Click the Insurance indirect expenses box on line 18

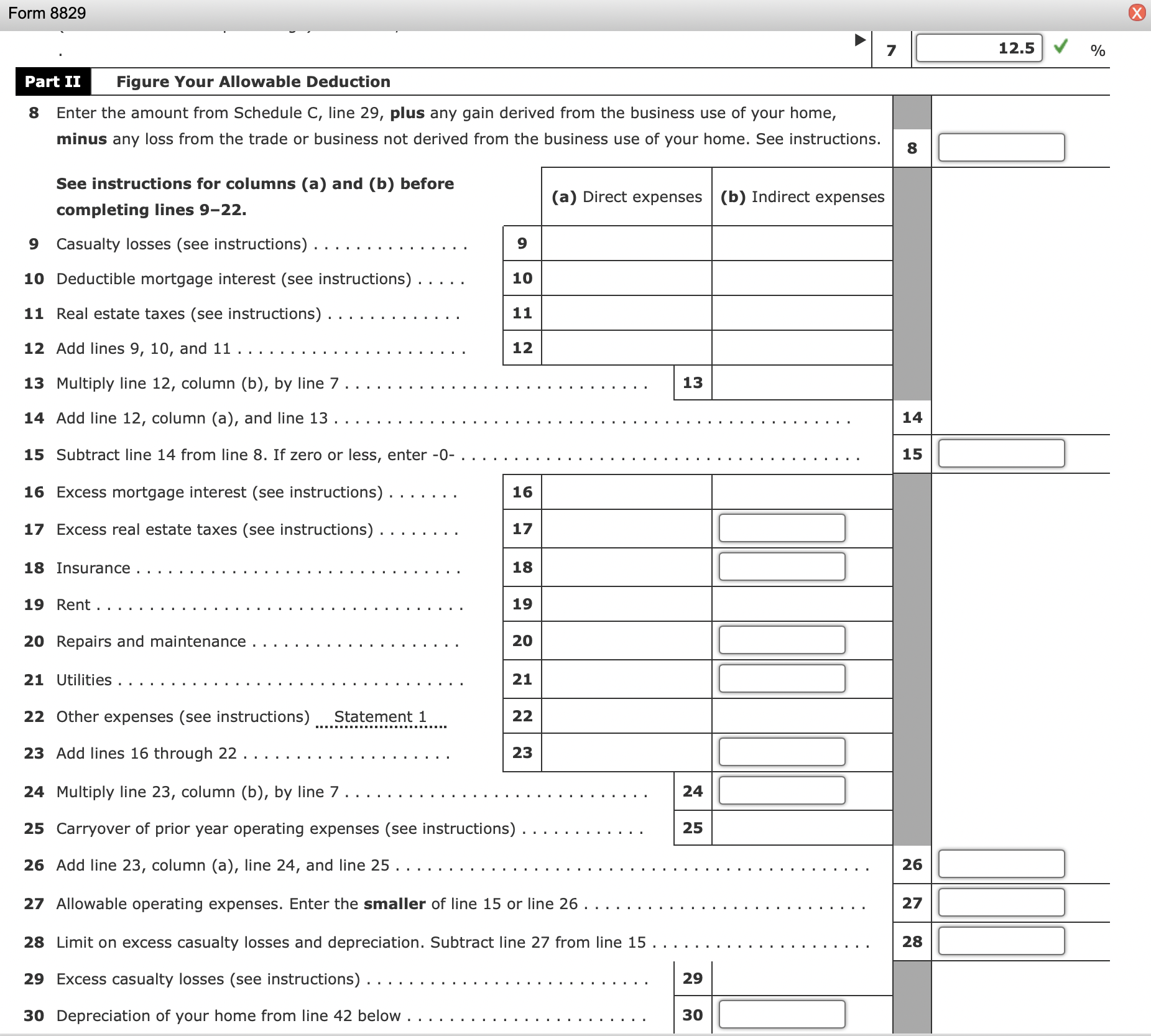[782, 567]
